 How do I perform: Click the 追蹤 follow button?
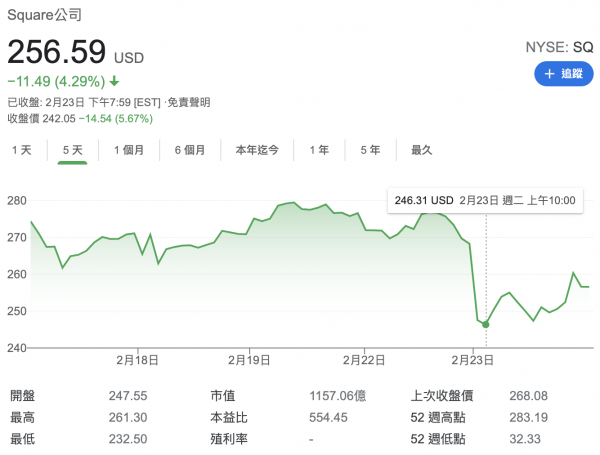pos(564,73)
